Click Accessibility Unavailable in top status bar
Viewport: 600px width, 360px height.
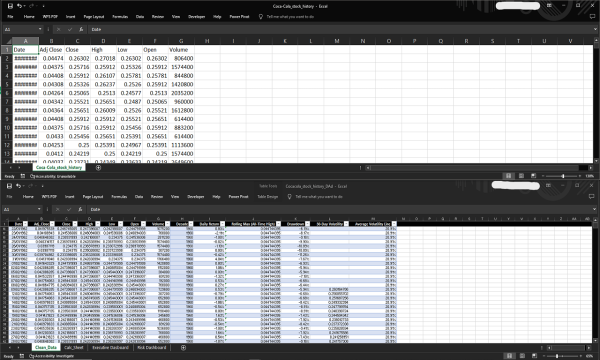pos(53,176)
